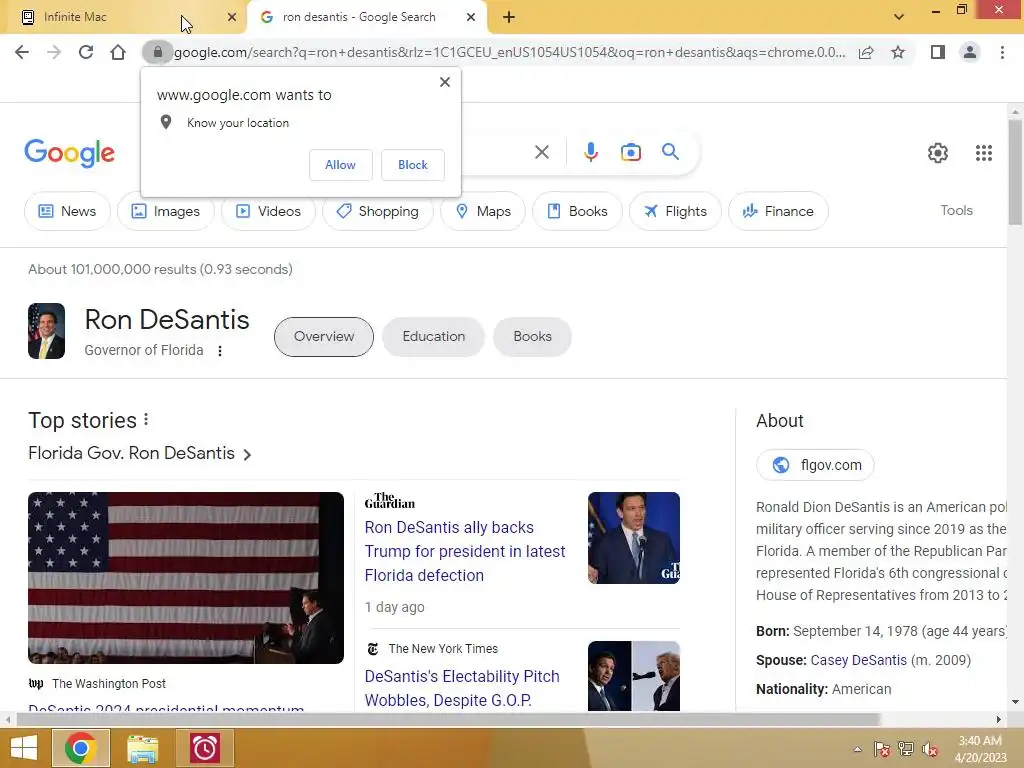Start a voice search with the microphone
The width and height of the screenshot is (1024, 768).
[590, 152]
